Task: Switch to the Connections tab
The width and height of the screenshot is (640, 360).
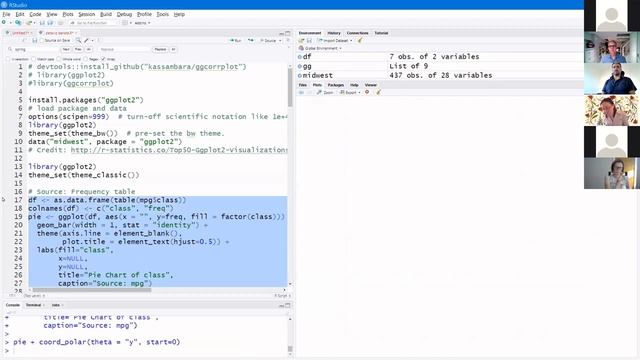Action: [x=357, y=33]
